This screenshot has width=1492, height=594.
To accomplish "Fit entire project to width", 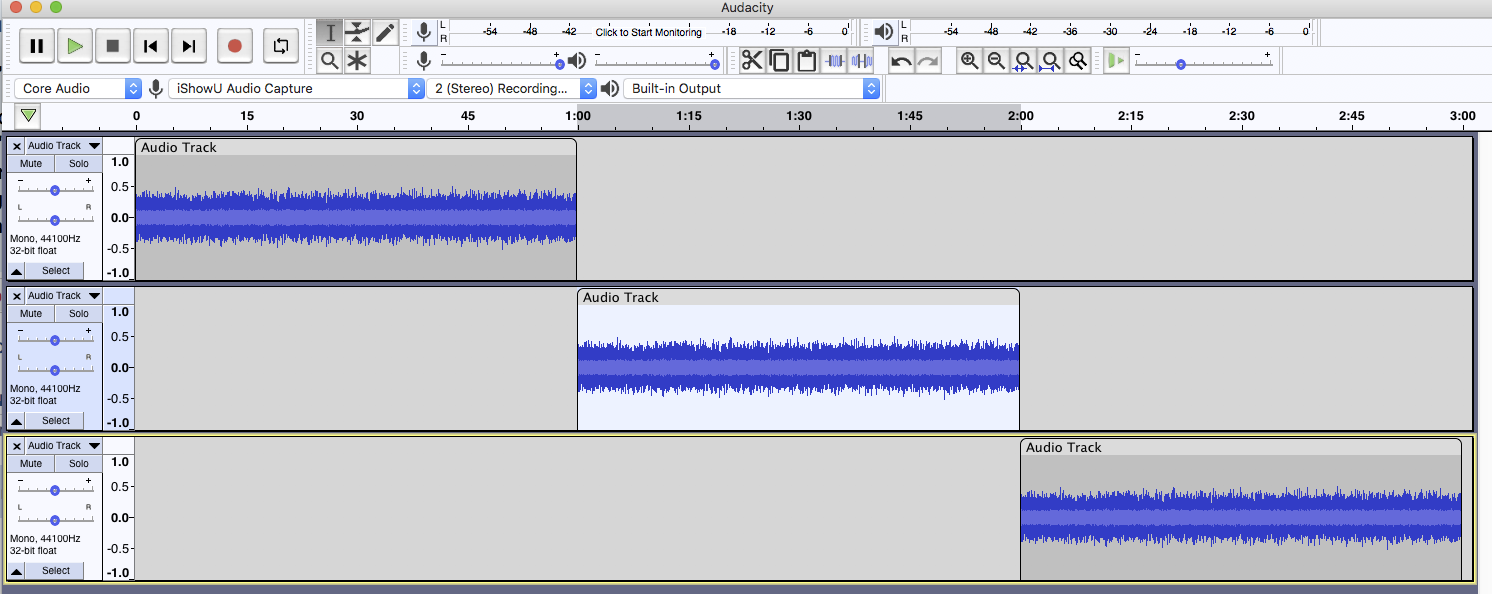I will (x=1050, y=61).
